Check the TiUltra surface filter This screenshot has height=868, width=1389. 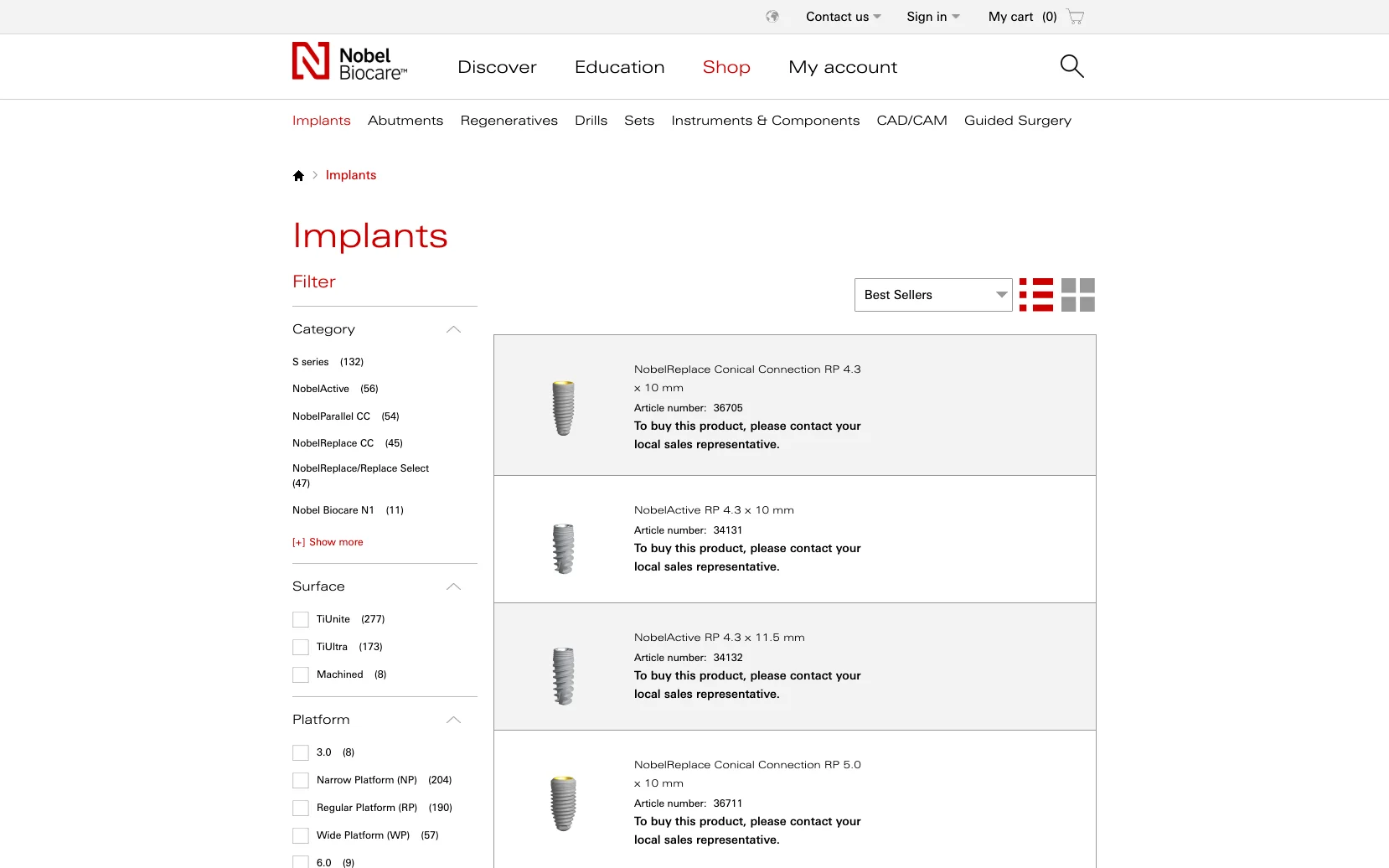click(x=301, y=647)
